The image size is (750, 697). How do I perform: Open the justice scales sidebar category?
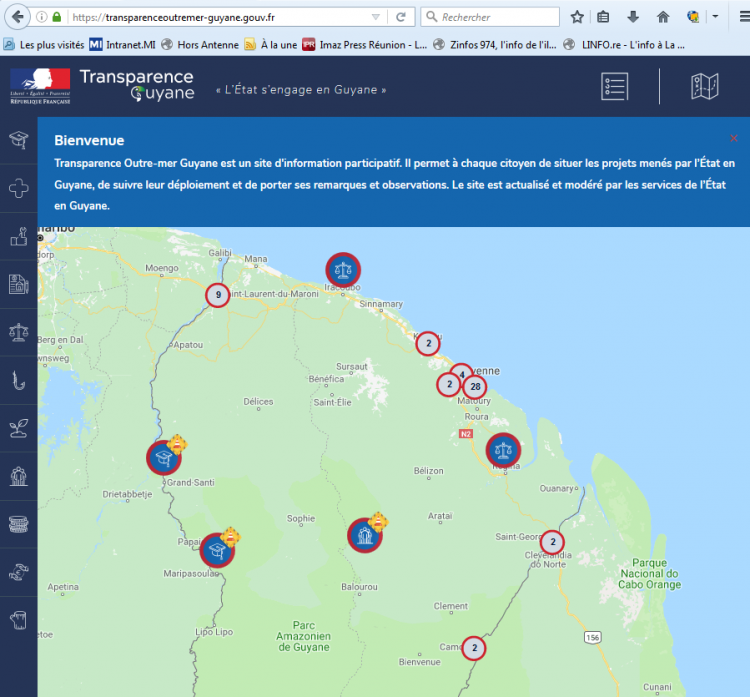[x=18, y=332]
